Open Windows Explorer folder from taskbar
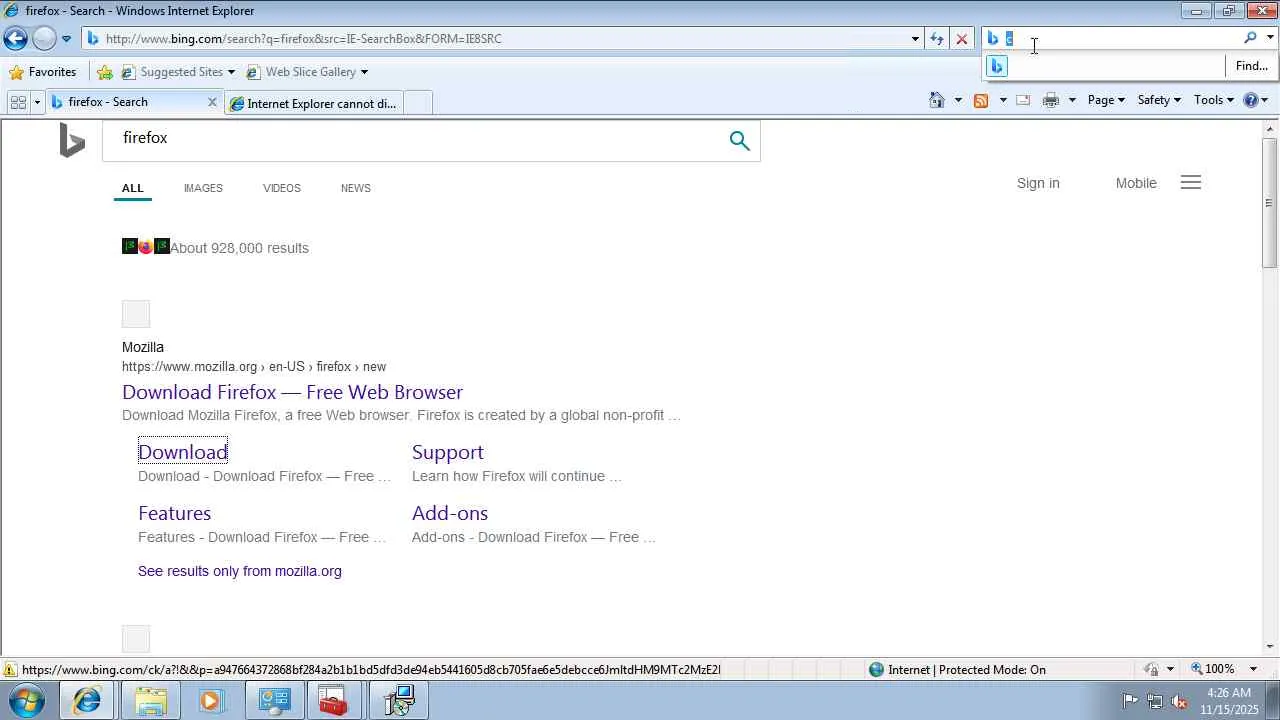 click(x=151, y=701)
